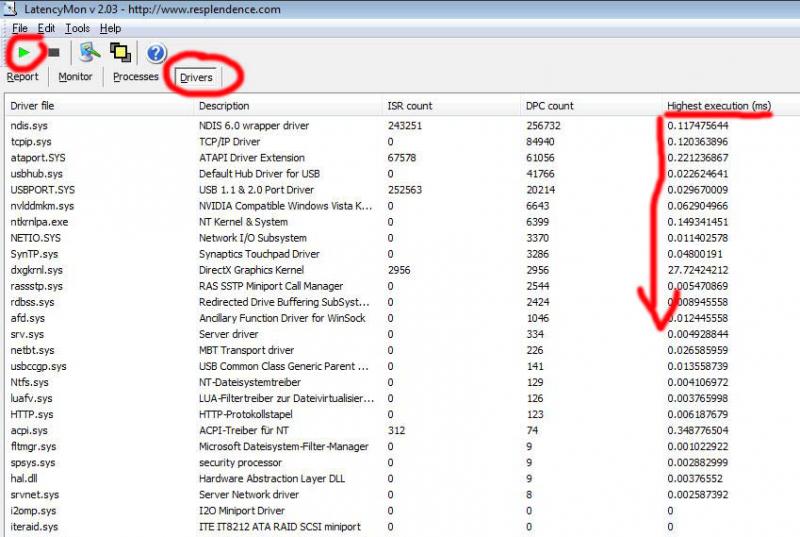Start monitoring with the green play button

point(23,52)
